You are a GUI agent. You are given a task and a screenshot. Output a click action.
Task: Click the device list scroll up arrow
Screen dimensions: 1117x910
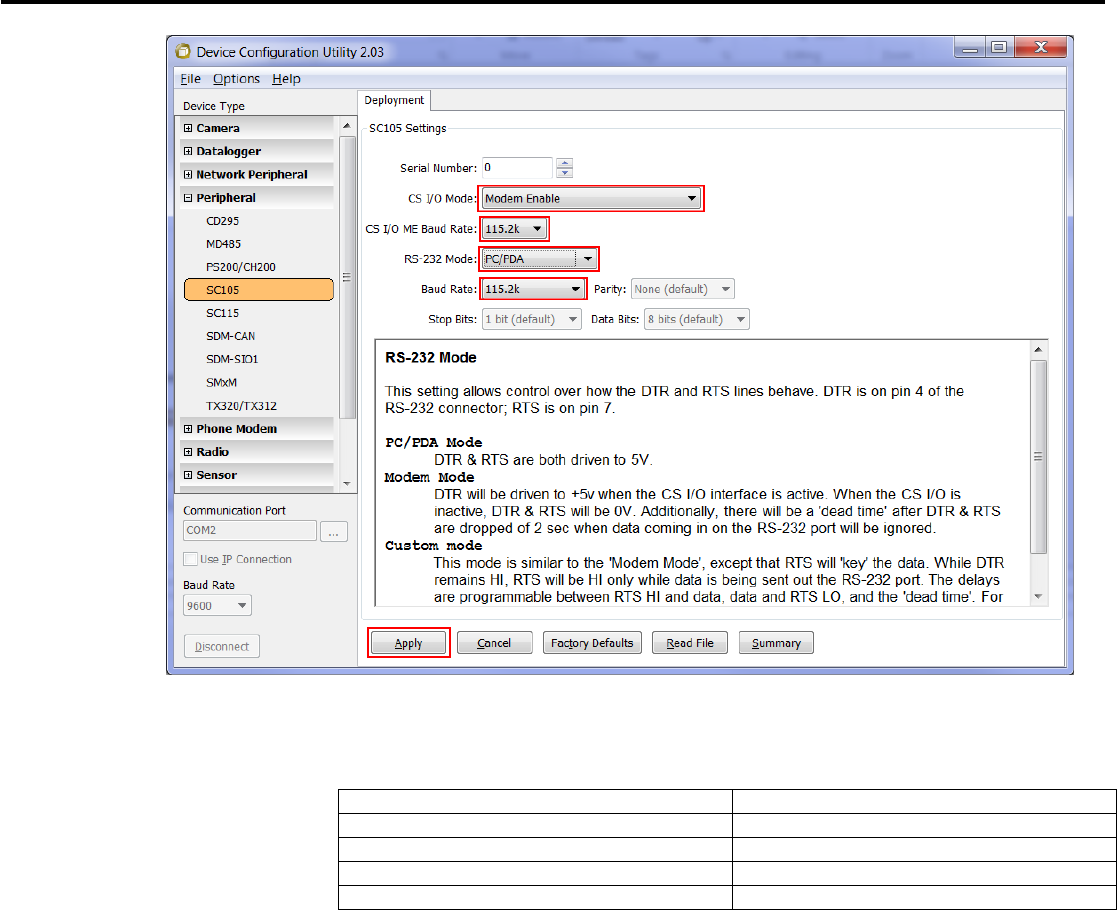tap(347, 126)
